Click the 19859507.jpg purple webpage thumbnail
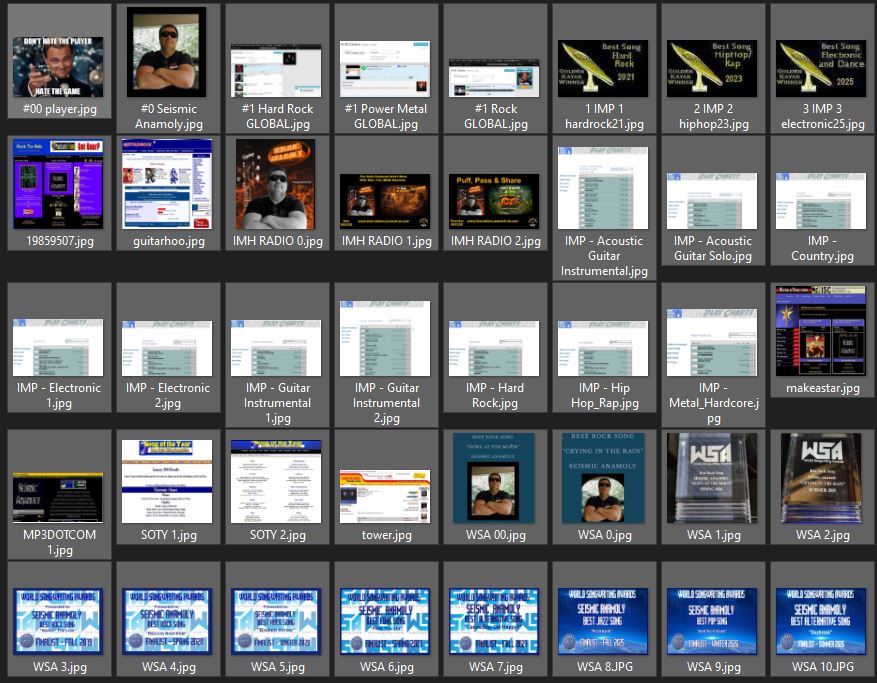877x683 pixels. click(58, 184)
